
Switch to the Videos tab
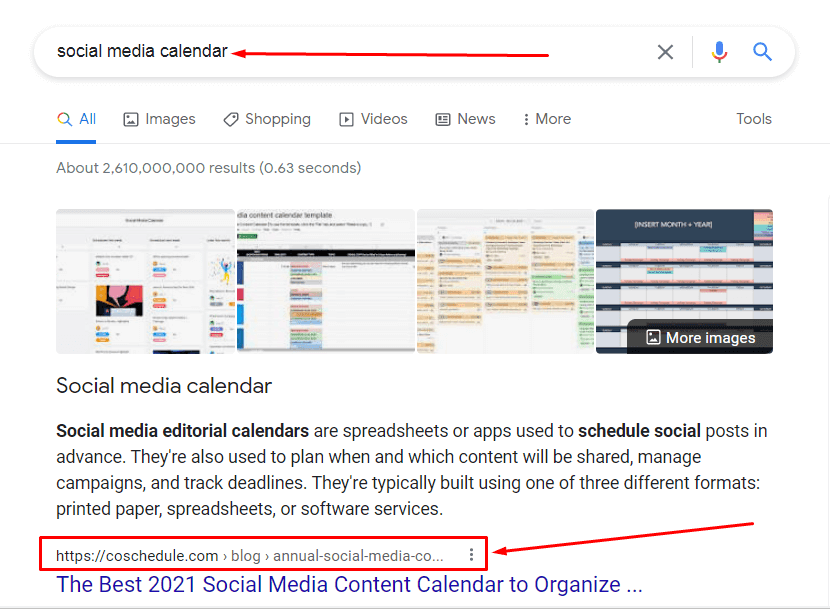tap(383, 119)
